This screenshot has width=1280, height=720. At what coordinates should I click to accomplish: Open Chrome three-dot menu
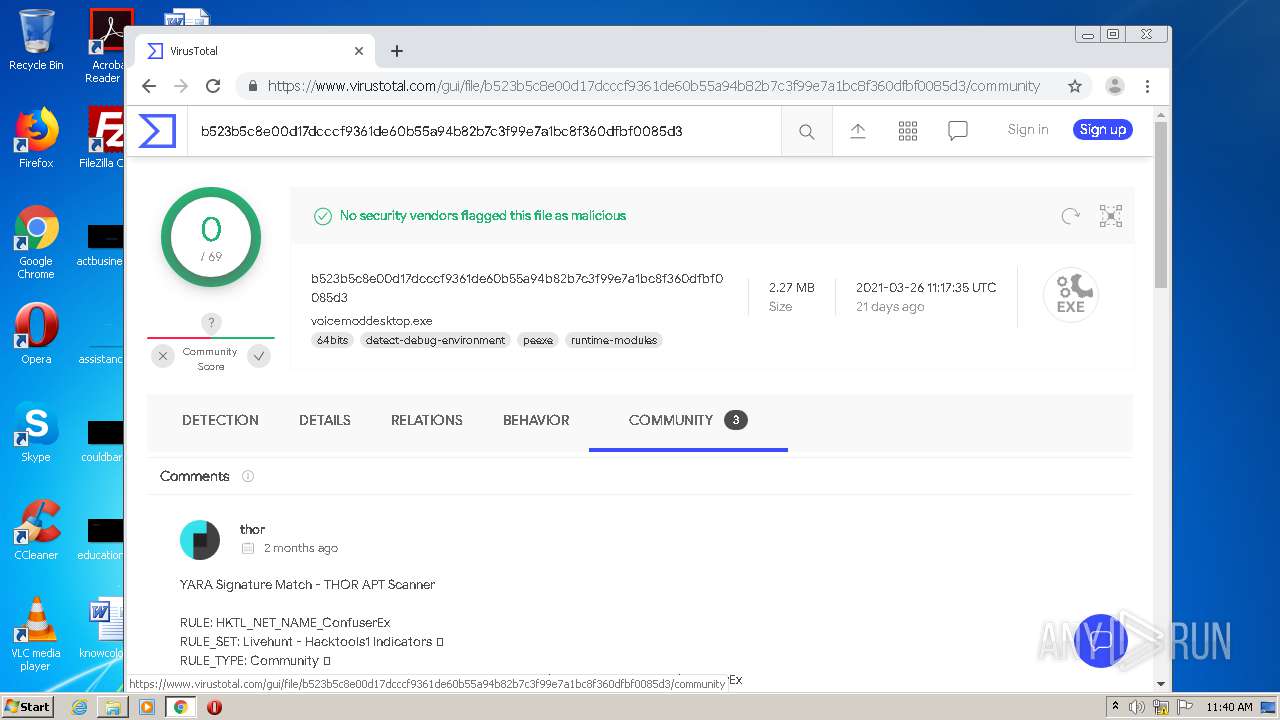pos(1148,86)
